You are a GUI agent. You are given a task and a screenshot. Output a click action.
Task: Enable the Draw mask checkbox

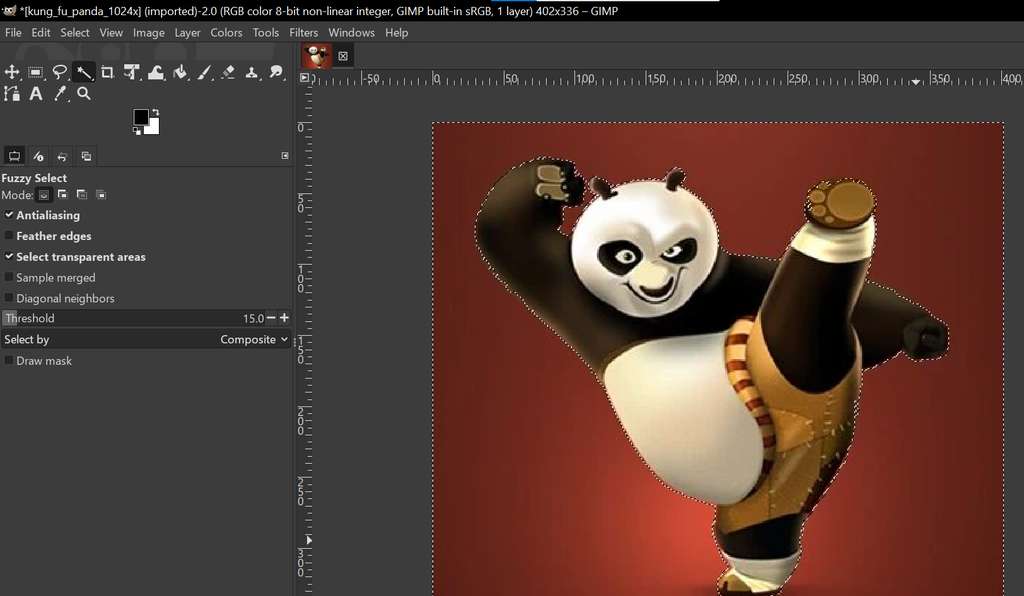9,360
